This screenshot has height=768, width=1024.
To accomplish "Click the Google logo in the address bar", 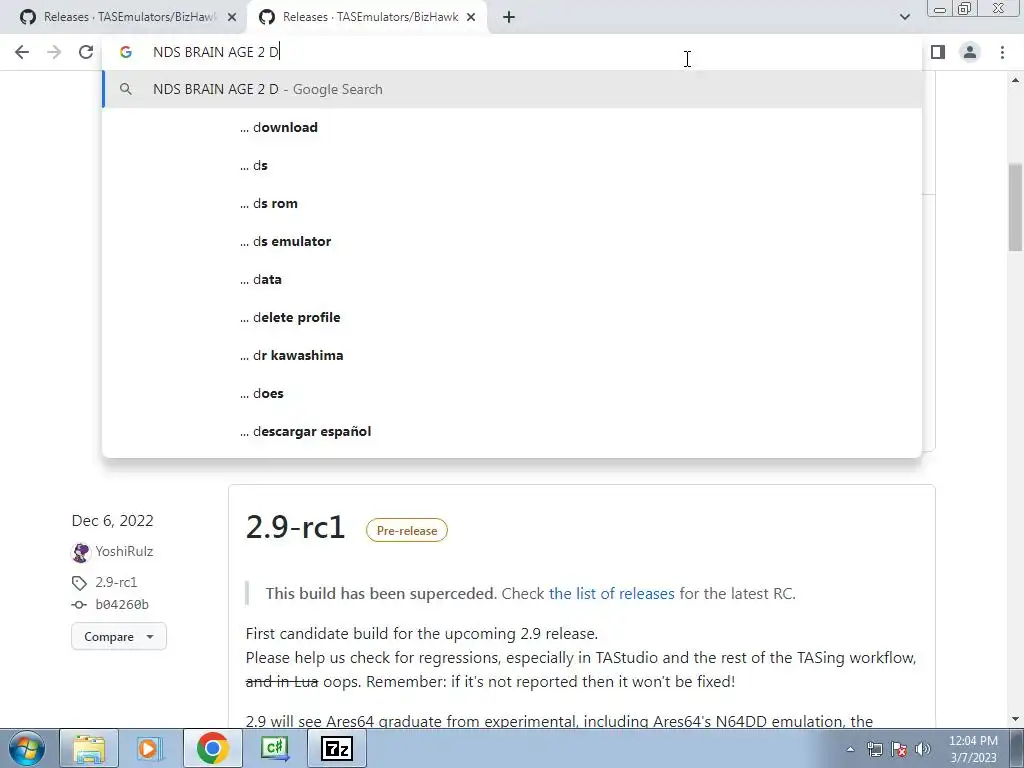I will [x=126, y=52].
